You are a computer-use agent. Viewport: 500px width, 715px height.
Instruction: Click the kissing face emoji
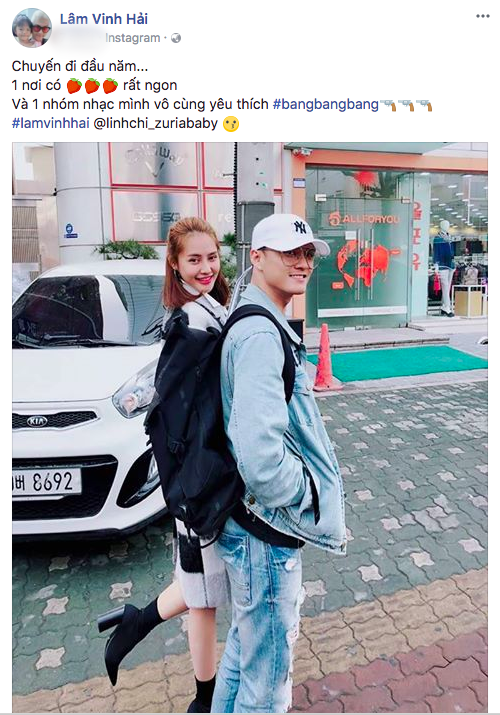(x=231, y=124)
